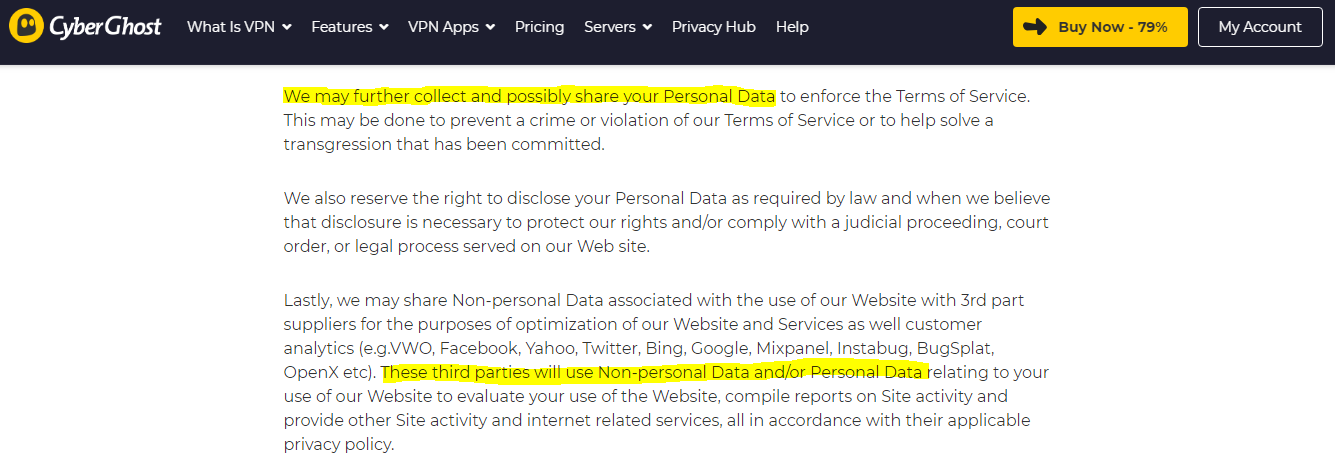Click the Buy Now - 79% button
The width and height of the screenshot is (1335, 464).
pos(1100,27)
